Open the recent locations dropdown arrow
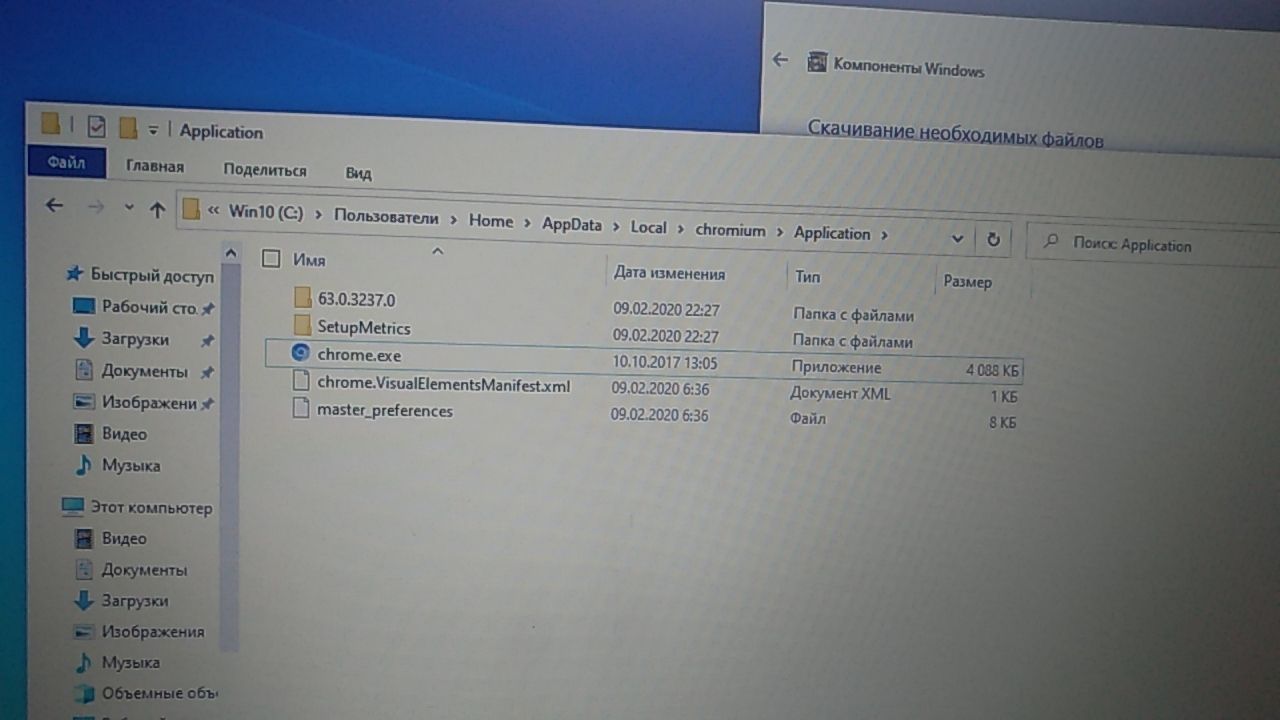1280x720 pixels. click(128, 208)
